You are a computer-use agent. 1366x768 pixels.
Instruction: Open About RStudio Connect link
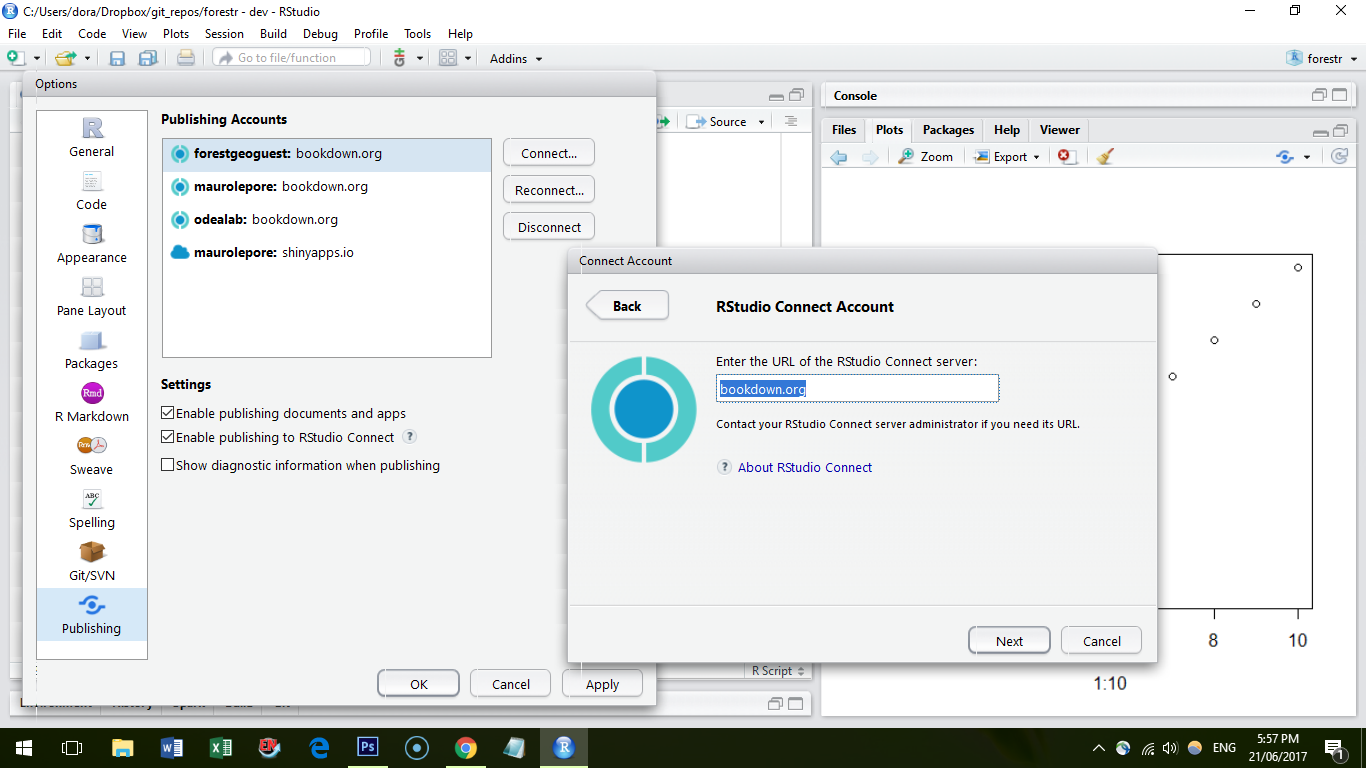[805, 467]
